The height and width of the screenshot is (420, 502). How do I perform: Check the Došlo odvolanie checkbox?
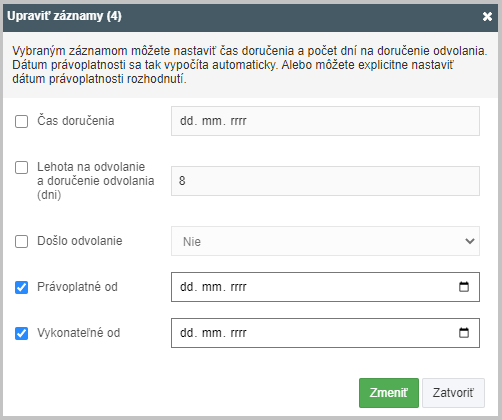tap(21, 241)
